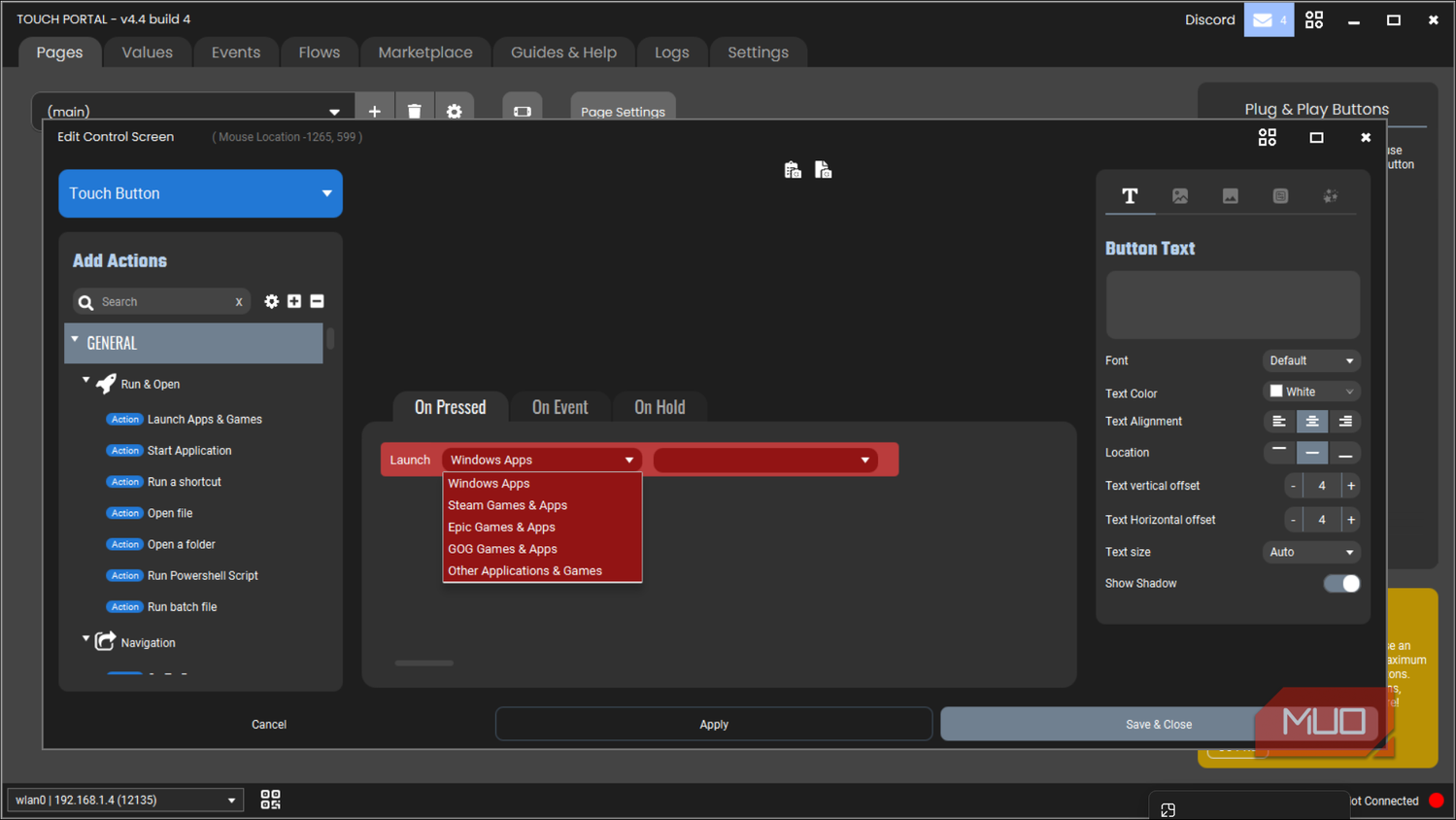Click the Cancel button
Viewport: 1456px width, 820px height.
click(269, 724)
